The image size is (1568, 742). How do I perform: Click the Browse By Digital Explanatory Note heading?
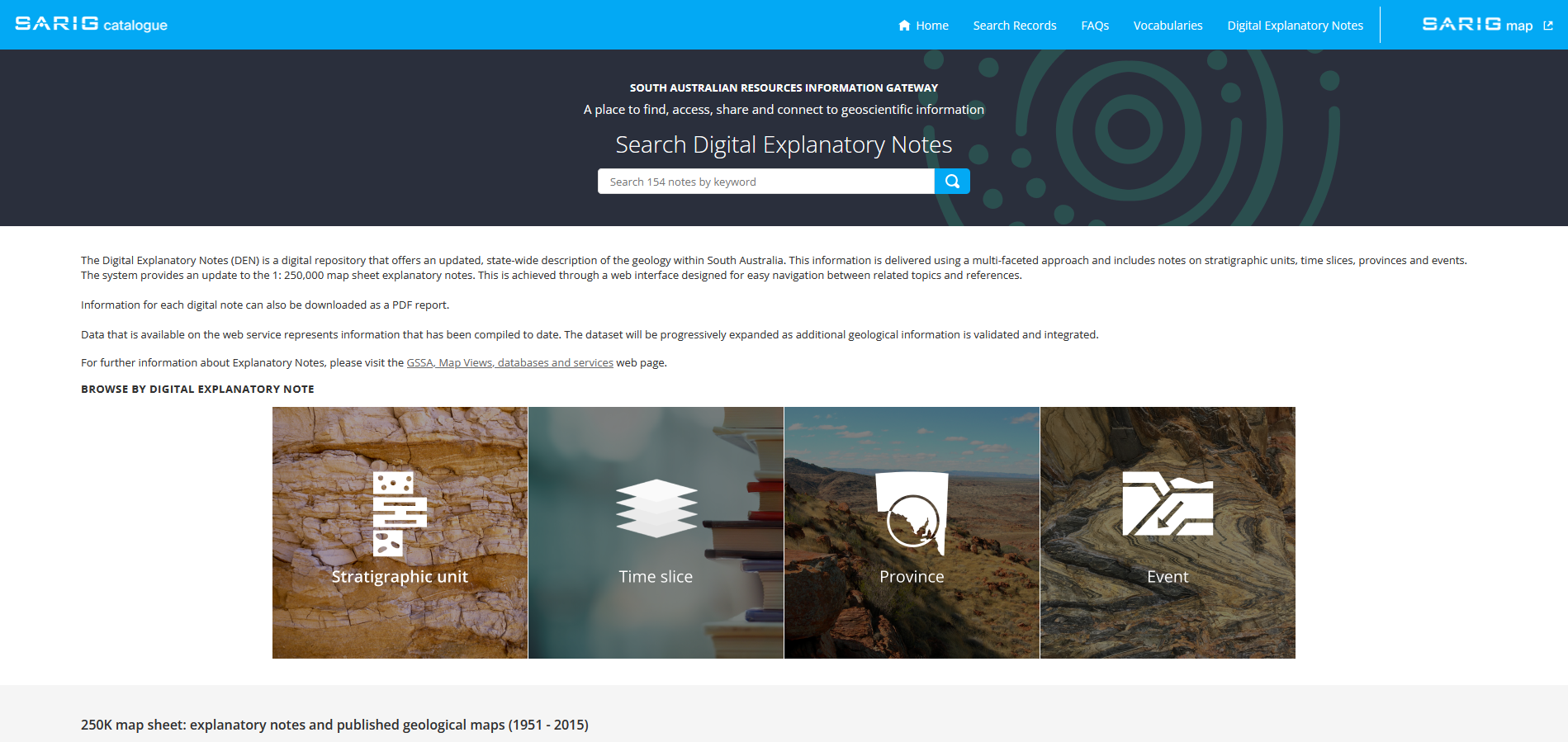pyautogui.click(x=197, y=389)
